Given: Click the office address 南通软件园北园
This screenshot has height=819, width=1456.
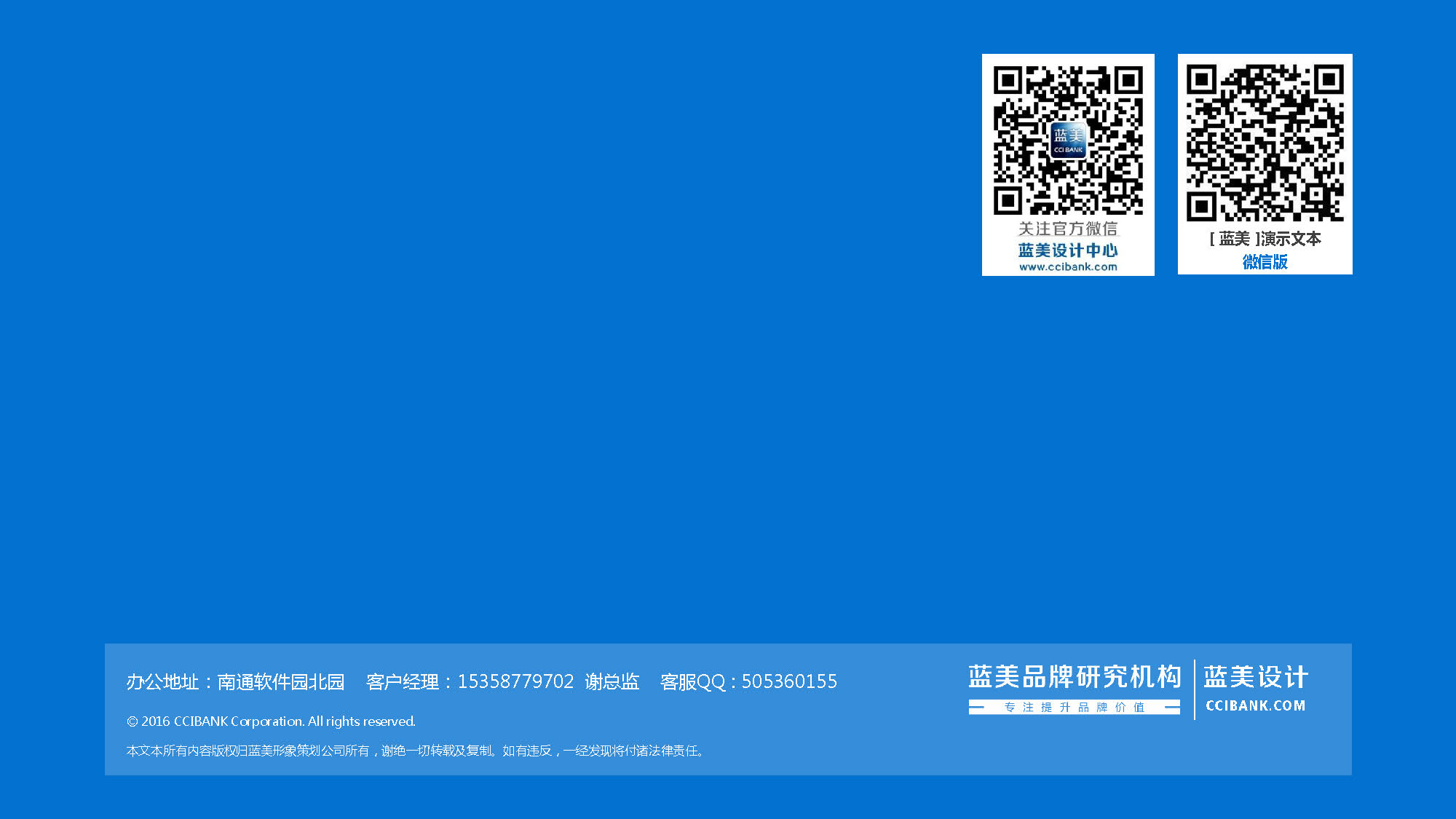Looking at the screenshot, I should coord(280,682).
